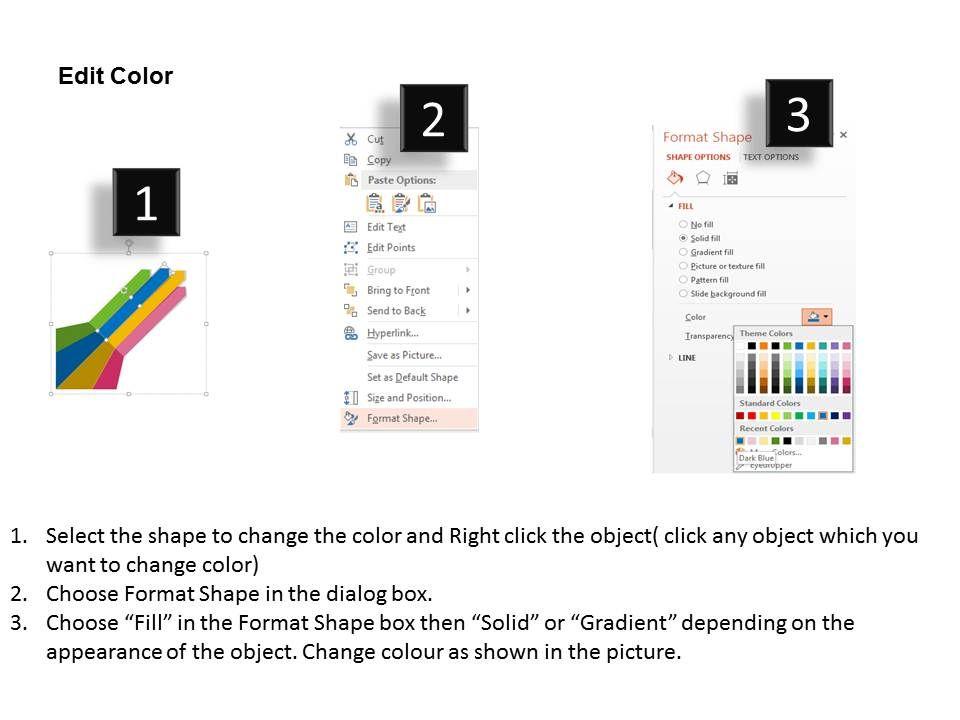The image size is (960, 720).
Task: Choose the Pattern fill radio button
Action: pos(683,280)
